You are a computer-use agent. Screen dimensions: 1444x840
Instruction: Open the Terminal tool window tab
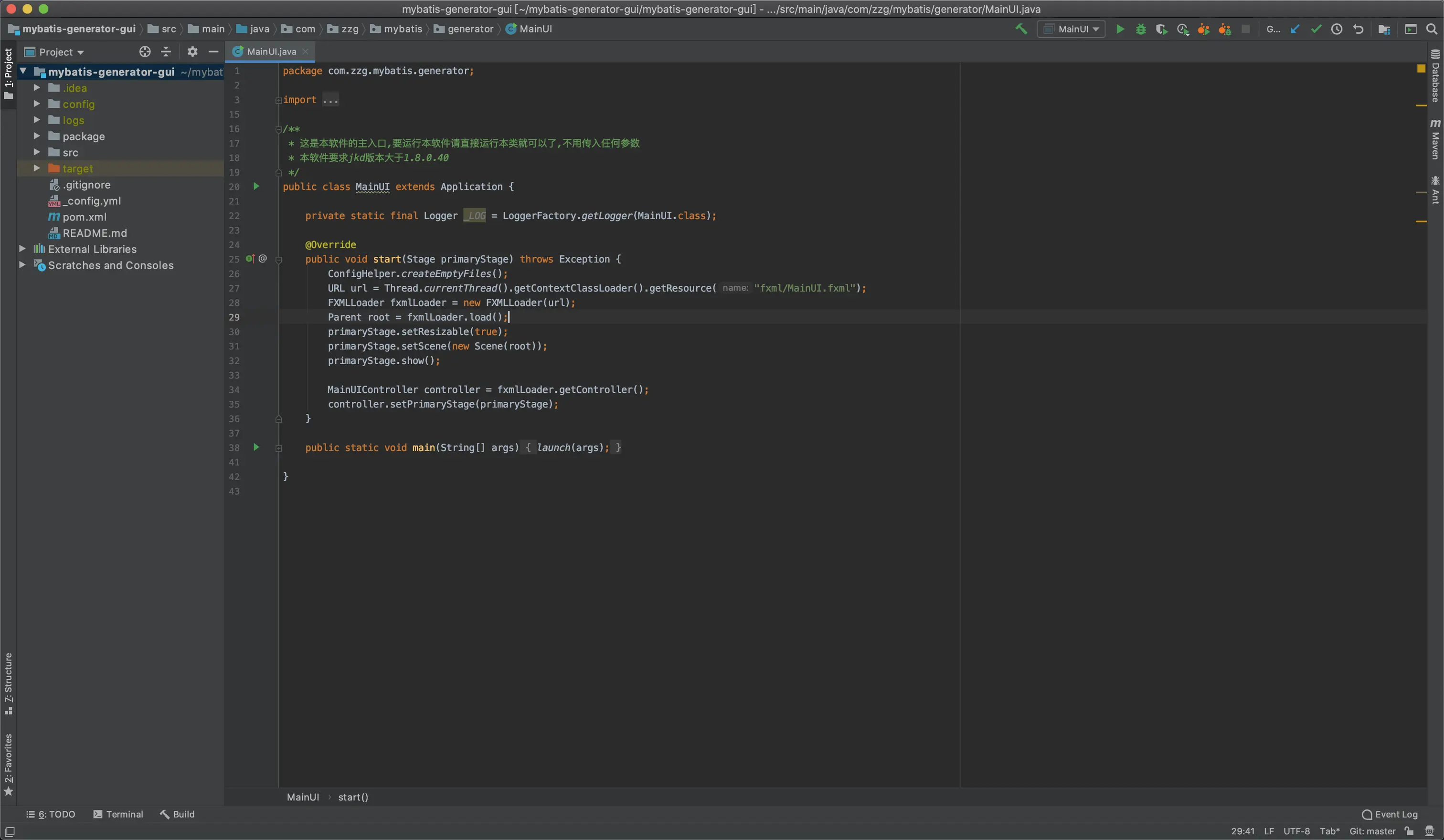click(118, 814)
